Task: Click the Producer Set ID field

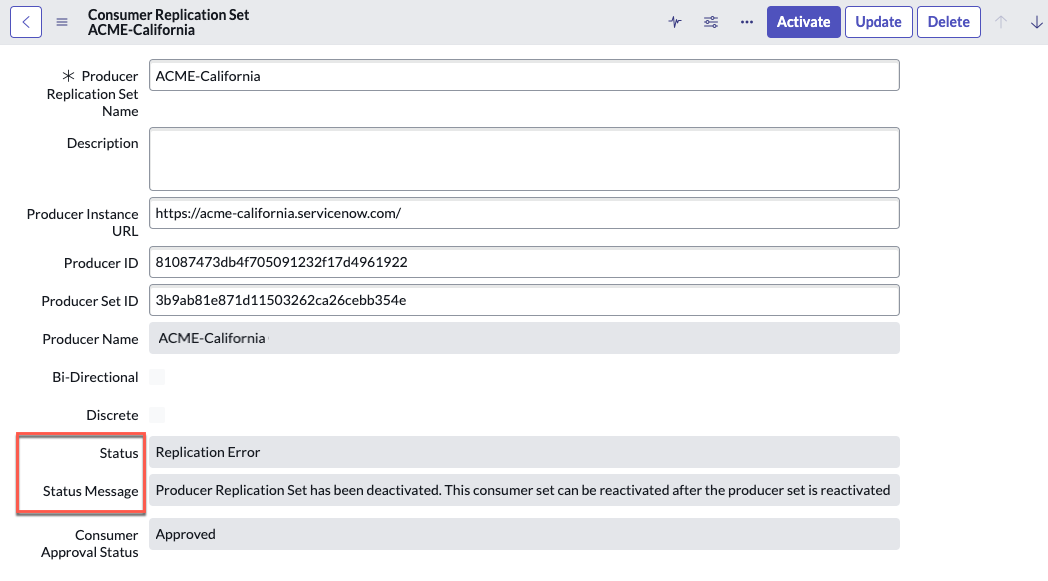Action: [524, 300]
